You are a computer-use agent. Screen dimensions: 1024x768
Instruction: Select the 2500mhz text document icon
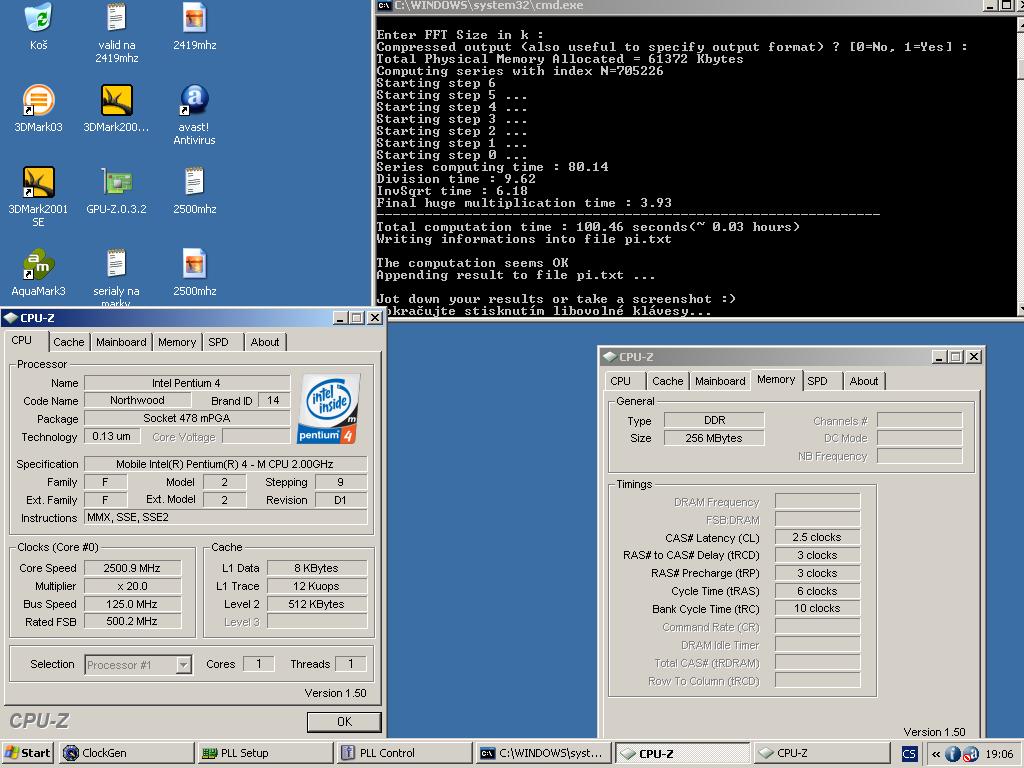pos(195,182)
